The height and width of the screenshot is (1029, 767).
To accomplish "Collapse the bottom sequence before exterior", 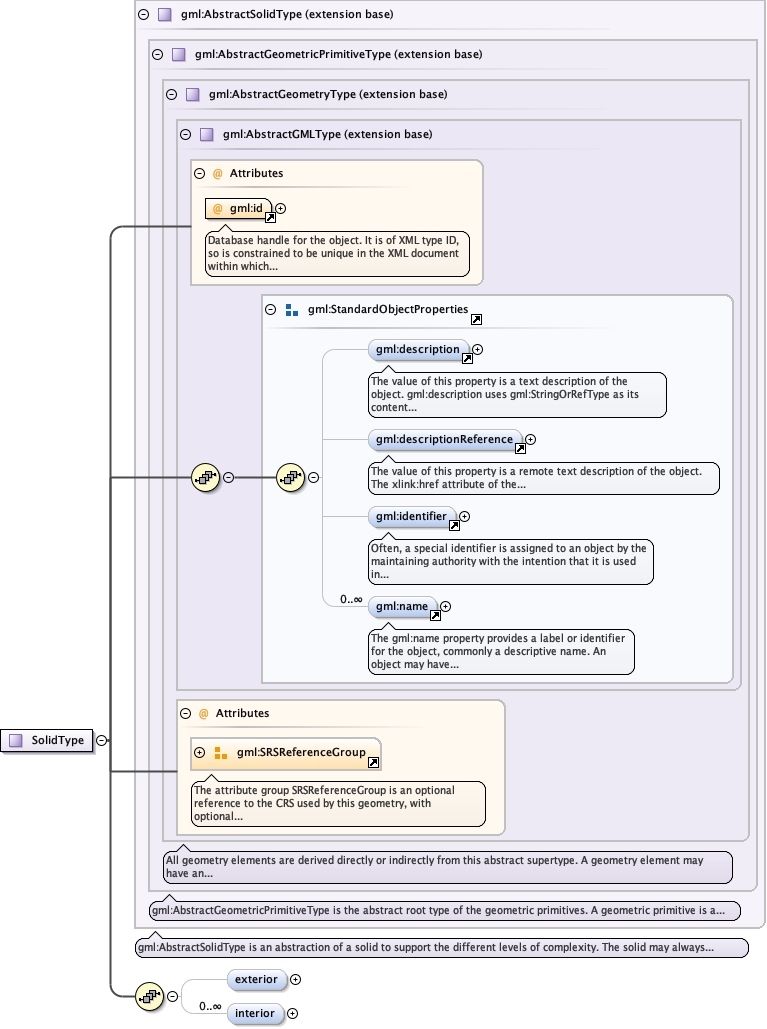I will tap(173, 996).
